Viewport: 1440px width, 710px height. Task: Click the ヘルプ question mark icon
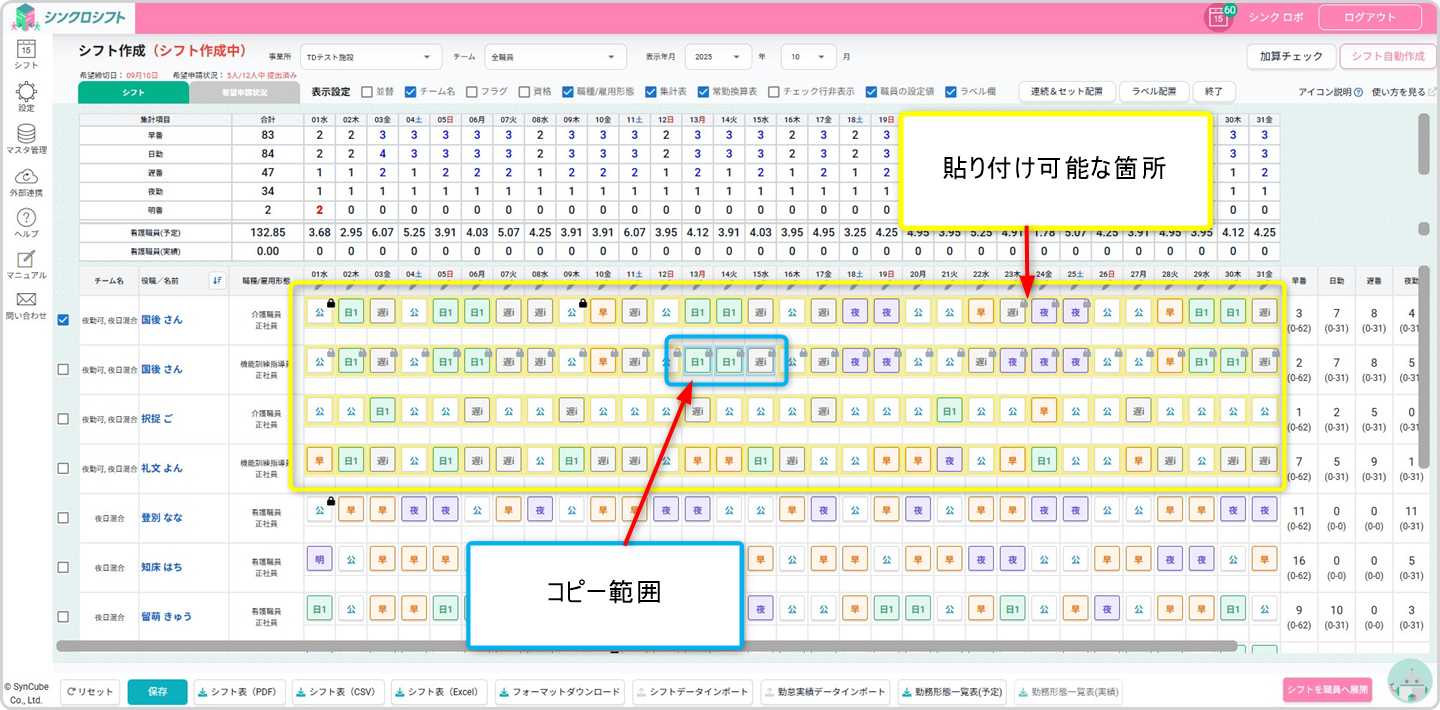(26, 218)
